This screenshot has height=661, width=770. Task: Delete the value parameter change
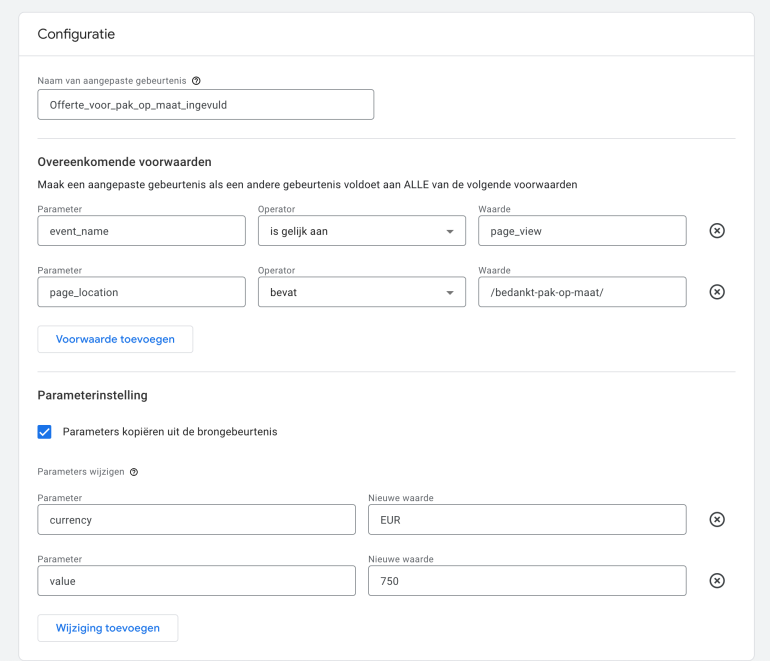click(x=717, y=581)
